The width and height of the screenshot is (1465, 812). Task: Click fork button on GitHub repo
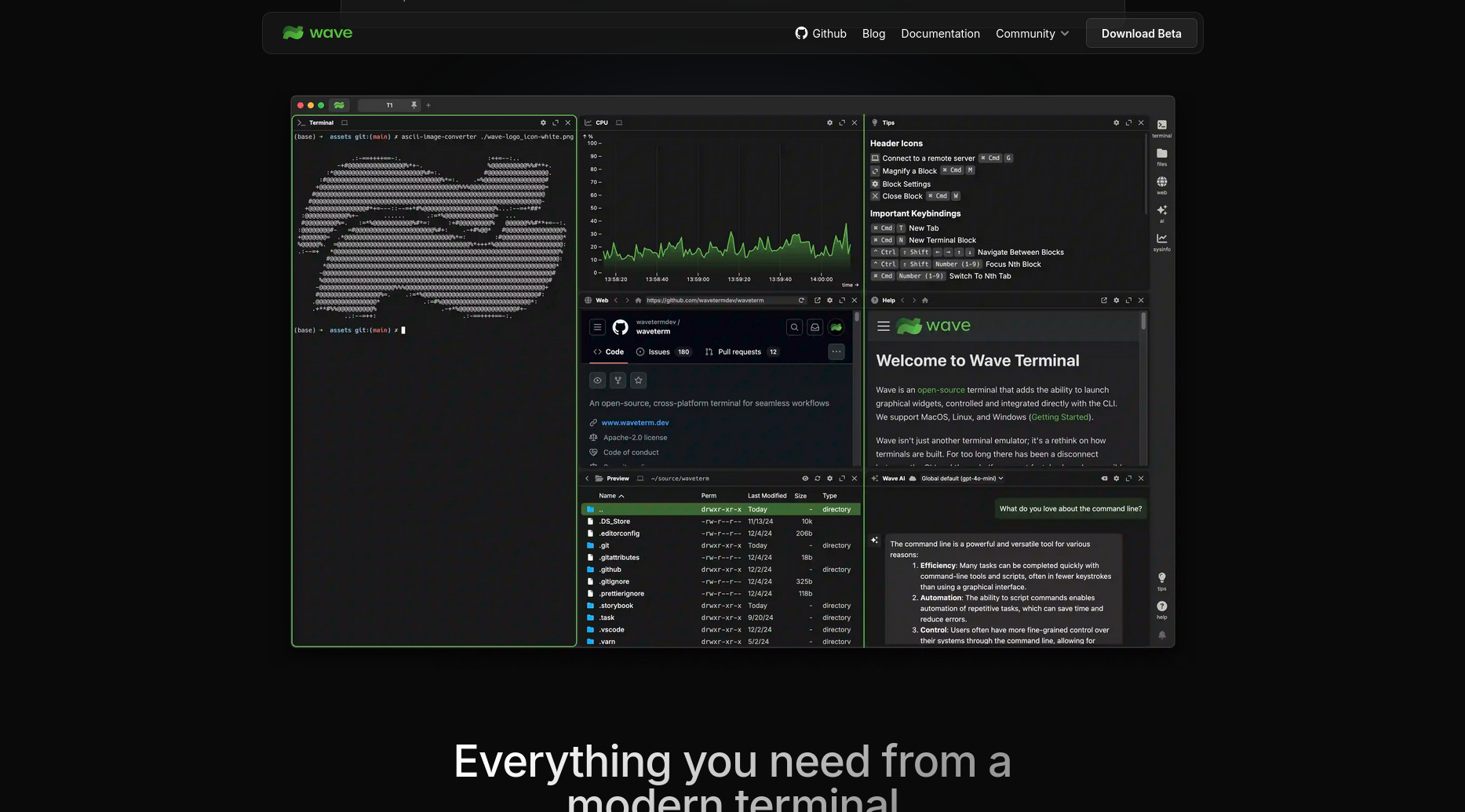pyautogui.click(x=618, y=380)
